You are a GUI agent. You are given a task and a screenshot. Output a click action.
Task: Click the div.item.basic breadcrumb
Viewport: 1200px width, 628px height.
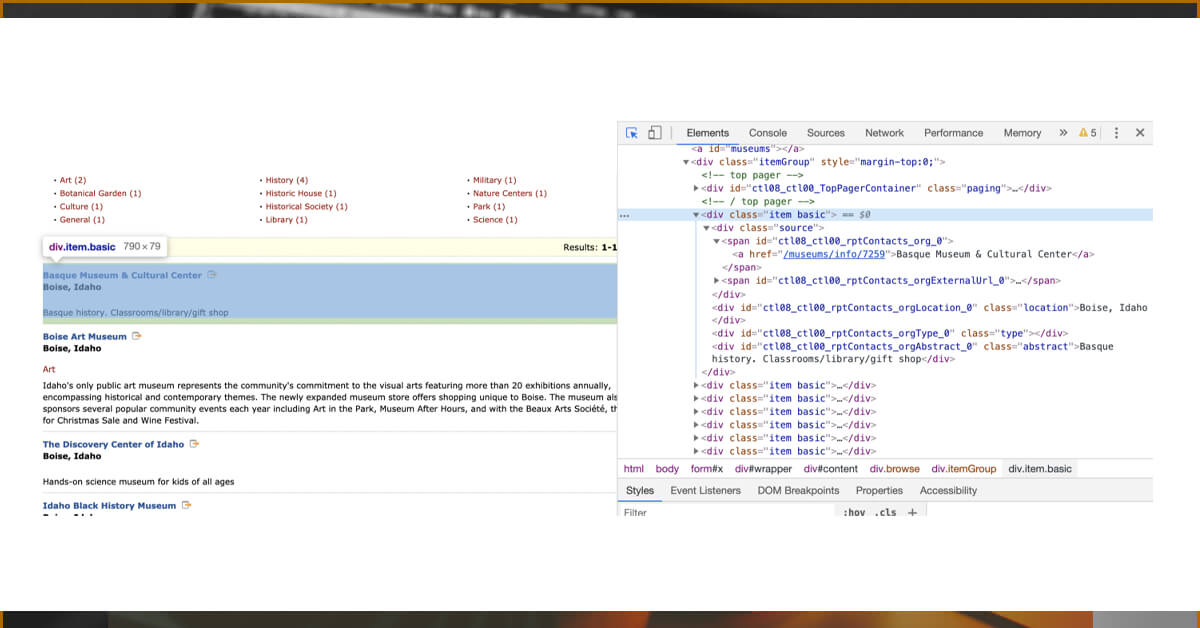point(1040,469)
